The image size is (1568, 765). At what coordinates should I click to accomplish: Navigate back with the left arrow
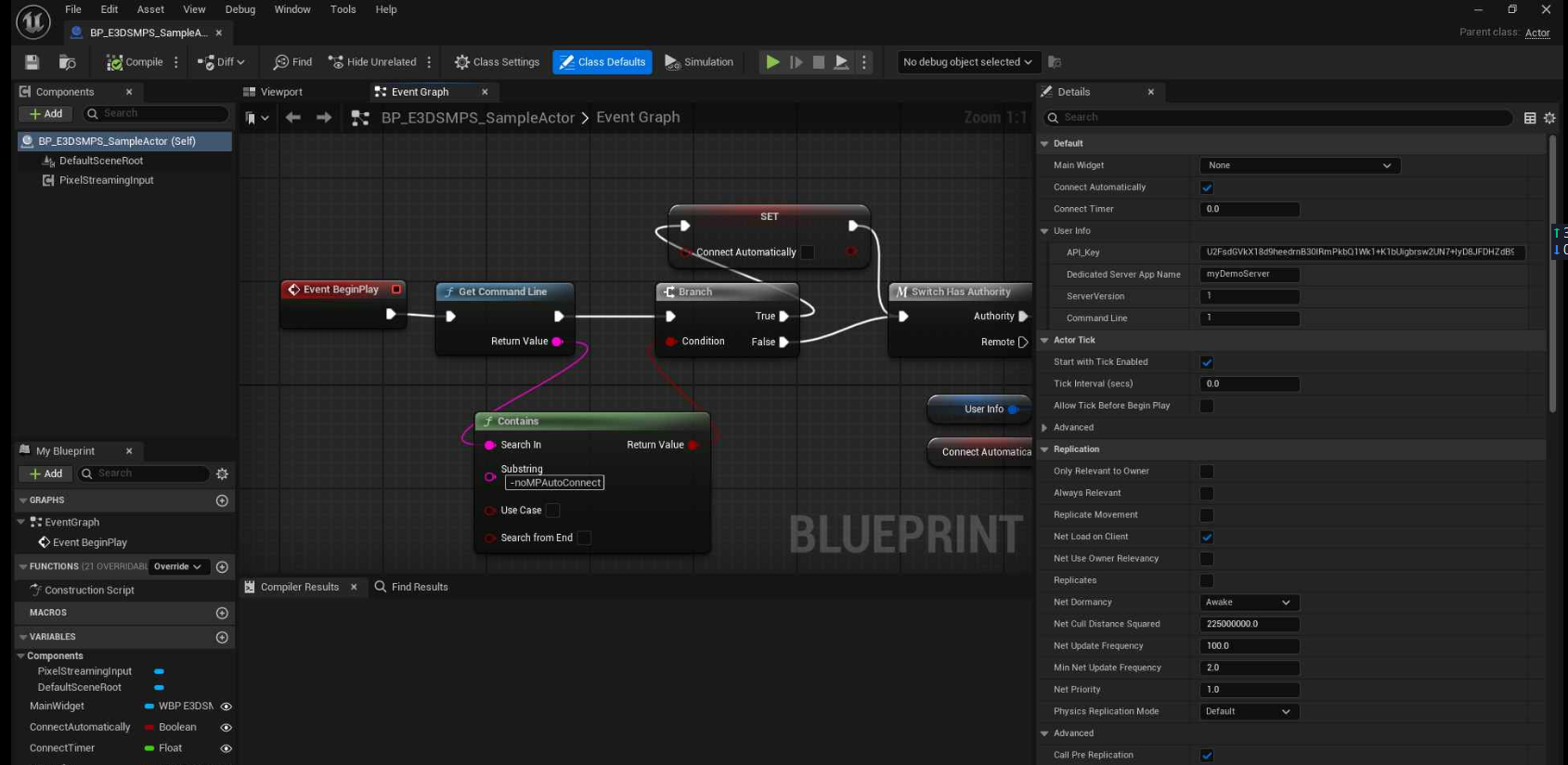click(293, 118)
